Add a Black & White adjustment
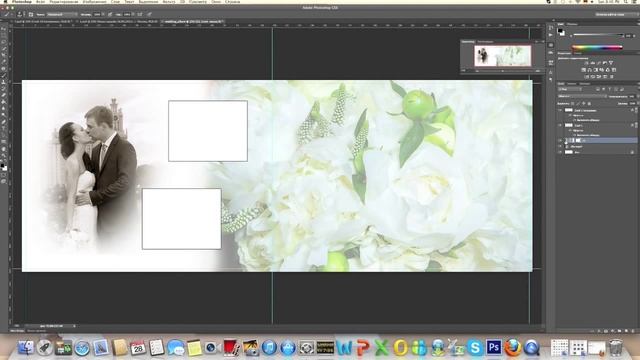Viewport: 640px width, 360px height. pyautogui.click(x=596, y=70)
